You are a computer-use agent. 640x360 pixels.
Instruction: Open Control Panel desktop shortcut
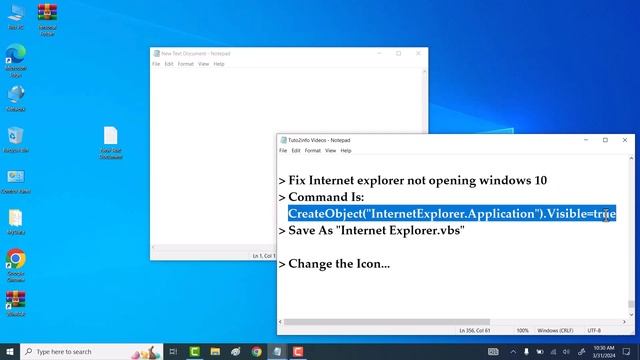(x=16, y=181)
